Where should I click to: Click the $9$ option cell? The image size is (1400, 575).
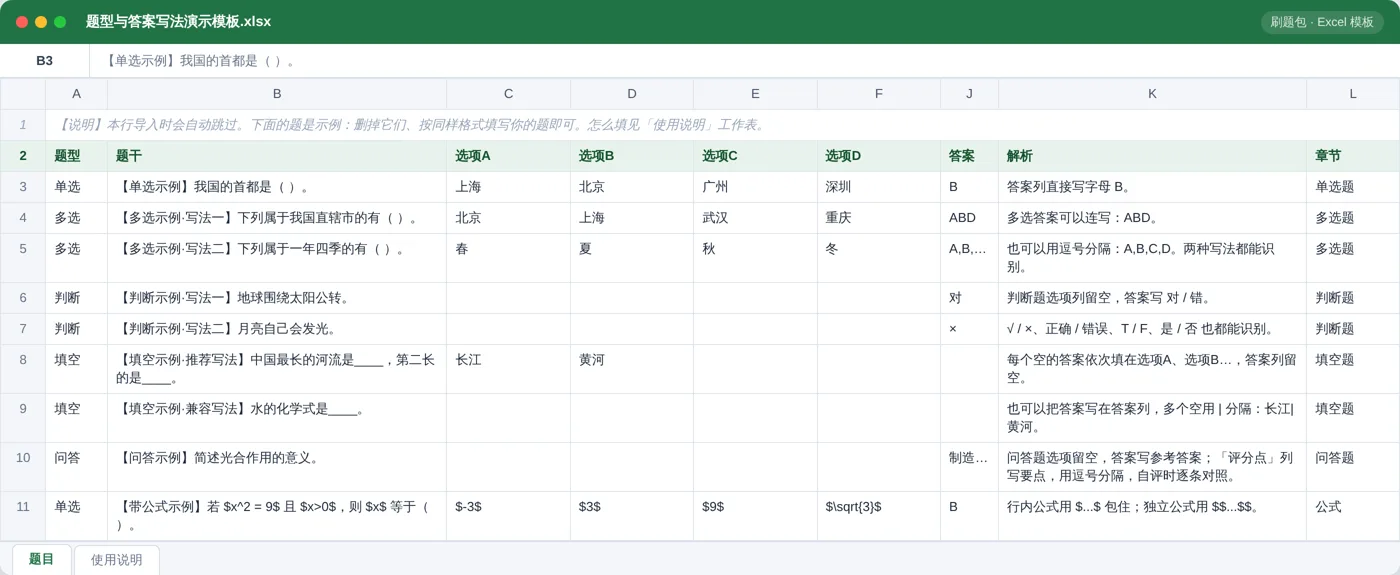coord(755,516)
